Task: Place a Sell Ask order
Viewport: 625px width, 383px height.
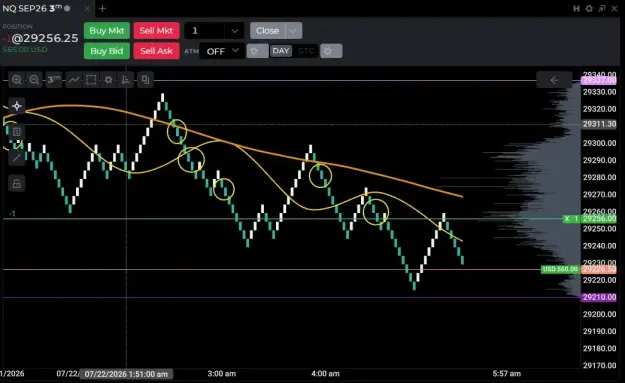Action: coord(156,51)
